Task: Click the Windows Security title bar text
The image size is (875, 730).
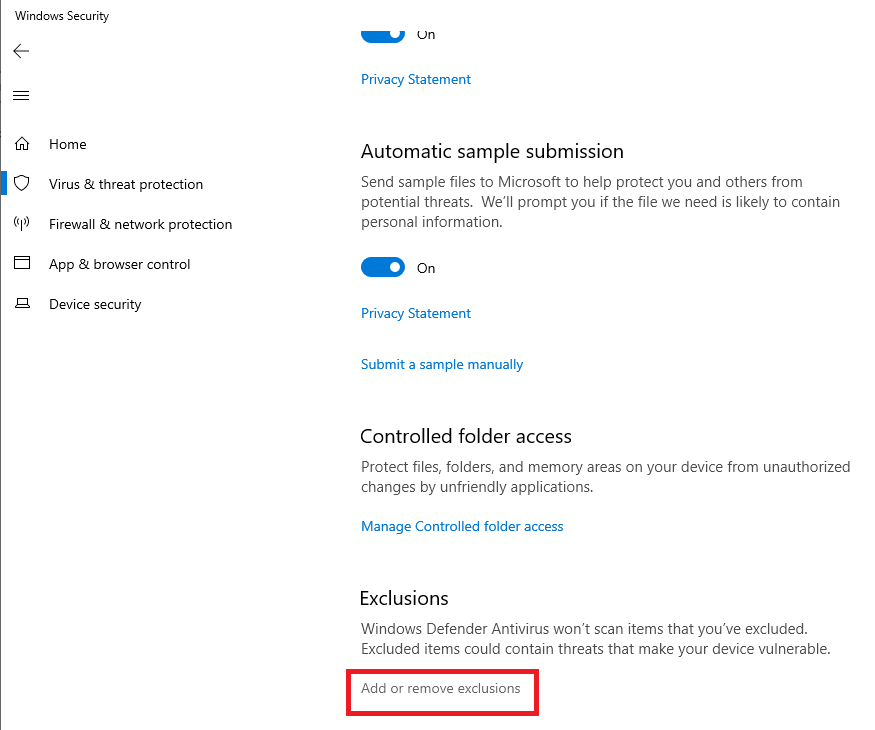Action: click(62, 16)
